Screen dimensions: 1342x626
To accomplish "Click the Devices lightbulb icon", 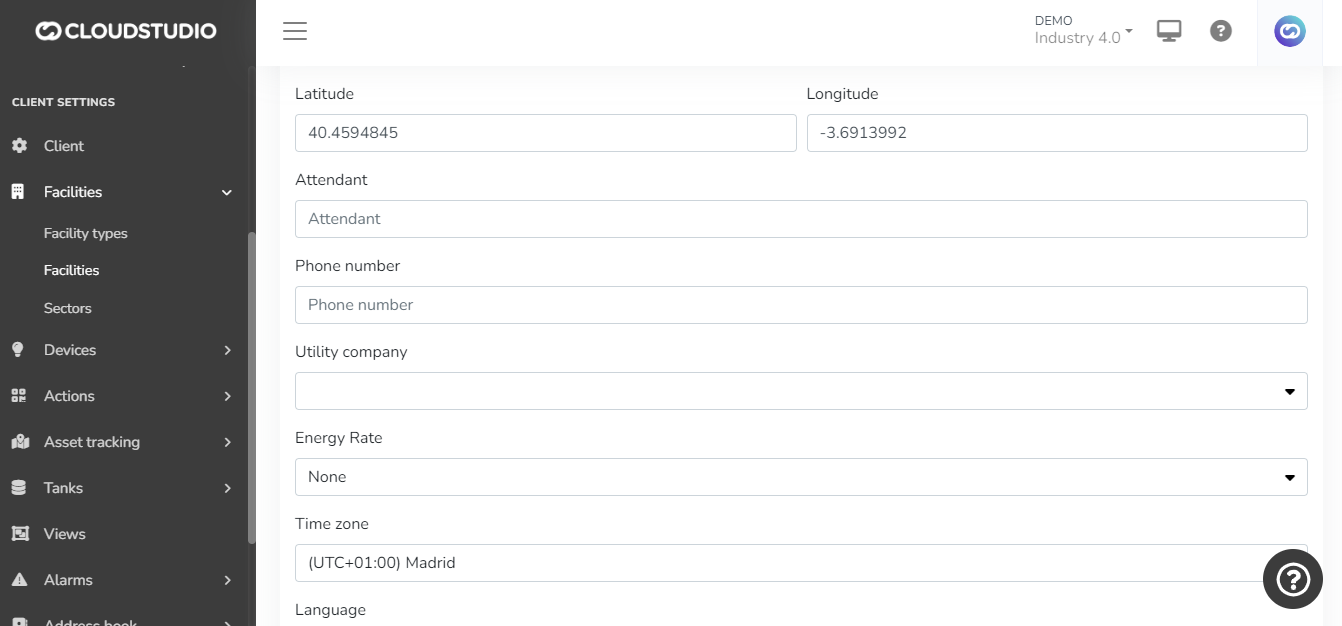I will click(x=18, y=350).
